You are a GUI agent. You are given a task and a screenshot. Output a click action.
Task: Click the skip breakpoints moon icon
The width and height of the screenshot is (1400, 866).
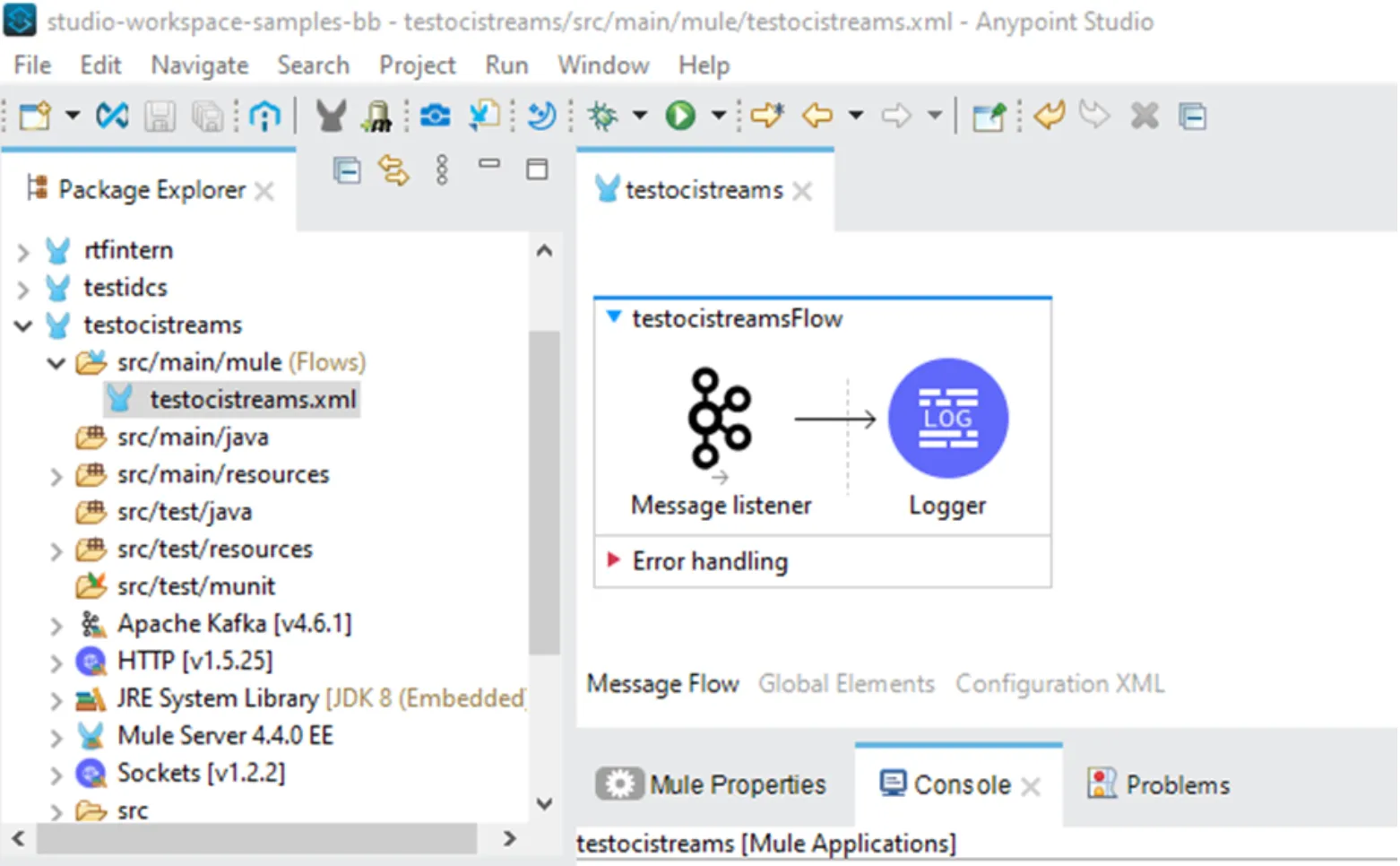541,116
